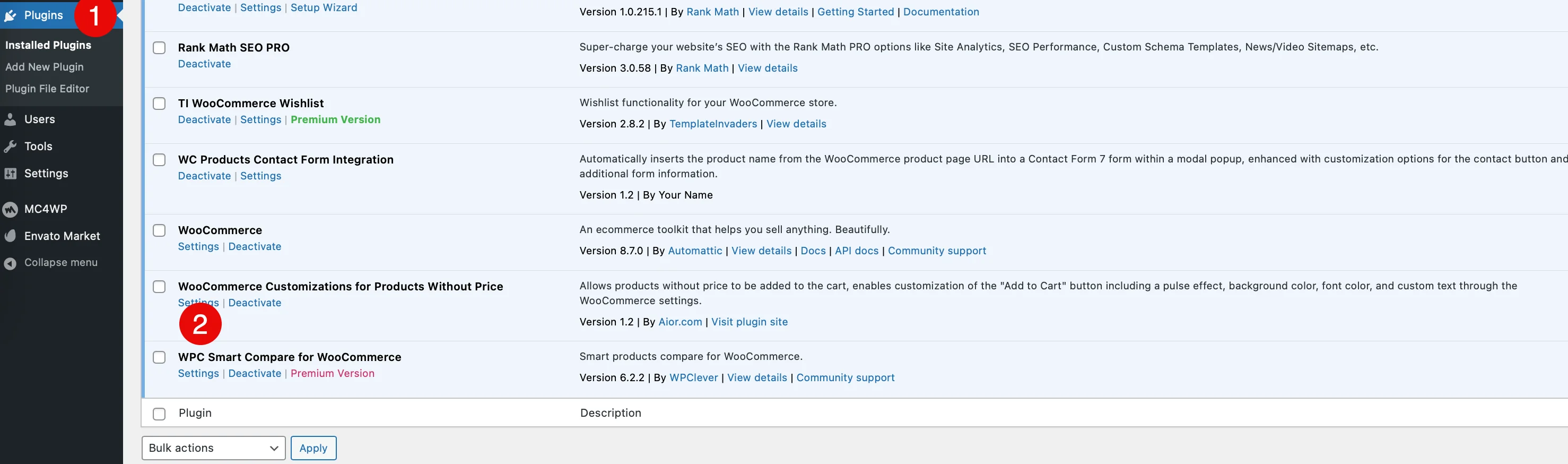Open the Tools menu
The width and height of the screenshot is (1568, 464).
38,147
